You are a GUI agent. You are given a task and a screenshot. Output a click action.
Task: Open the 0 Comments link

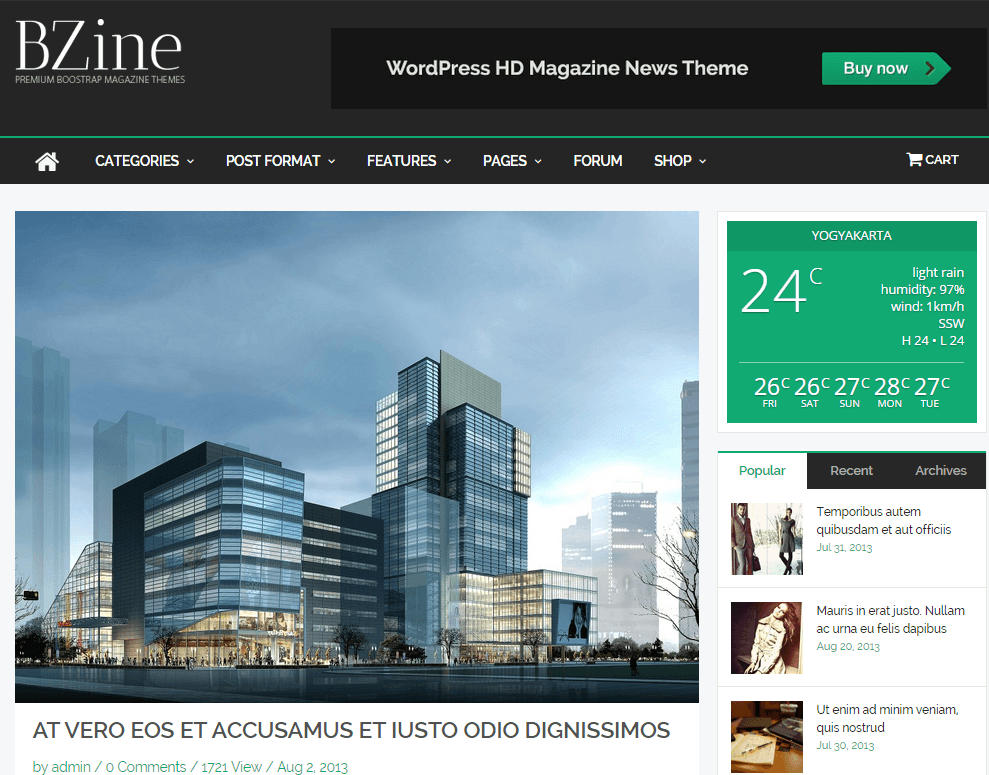pos(146,767)
